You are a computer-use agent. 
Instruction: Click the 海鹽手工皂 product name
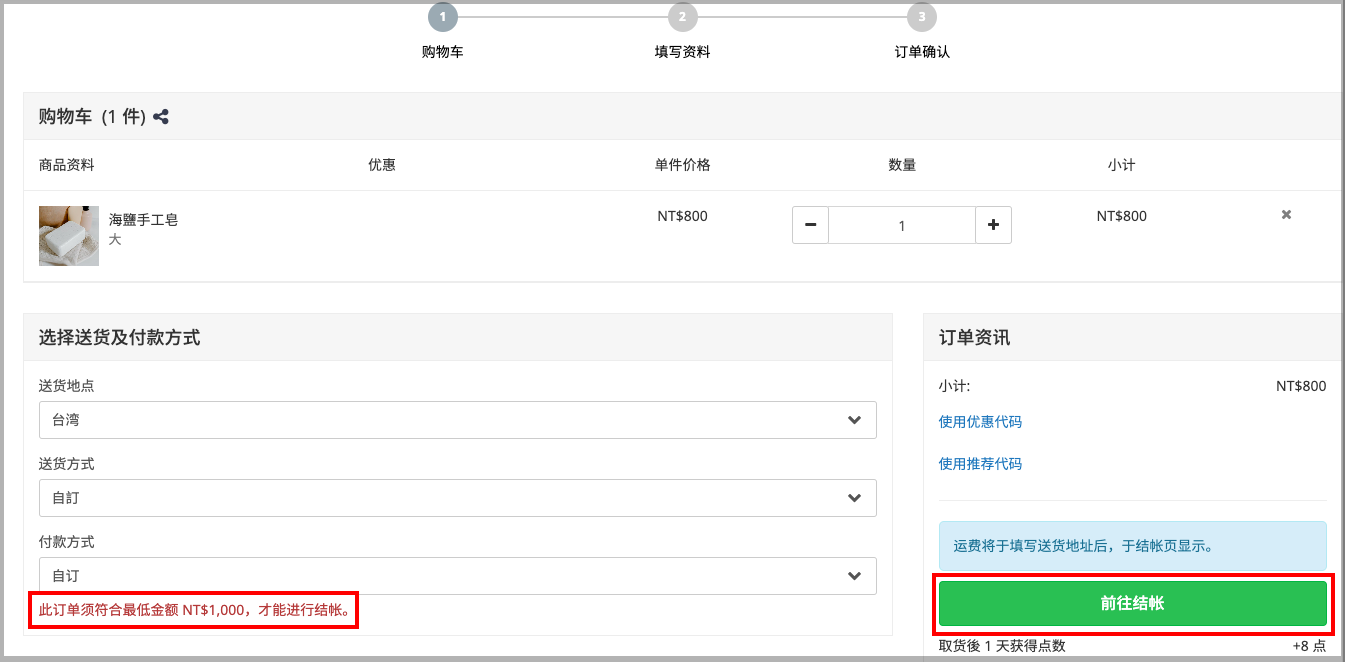coord(143,220)
